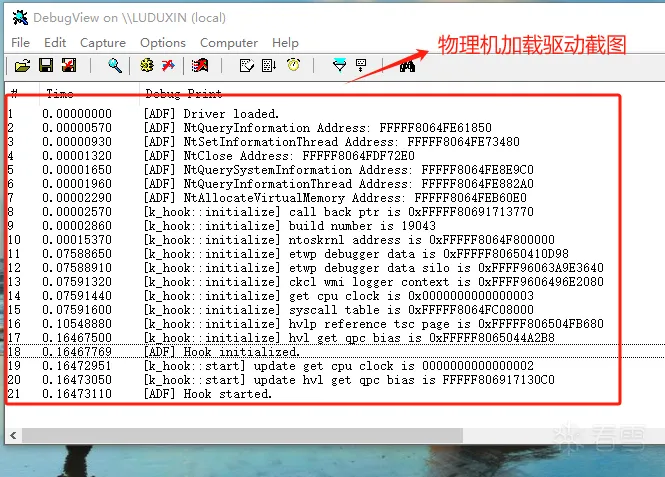Open Find with the binoculars icon
Screen dimensions: 665x477
[x=407, y=66]
